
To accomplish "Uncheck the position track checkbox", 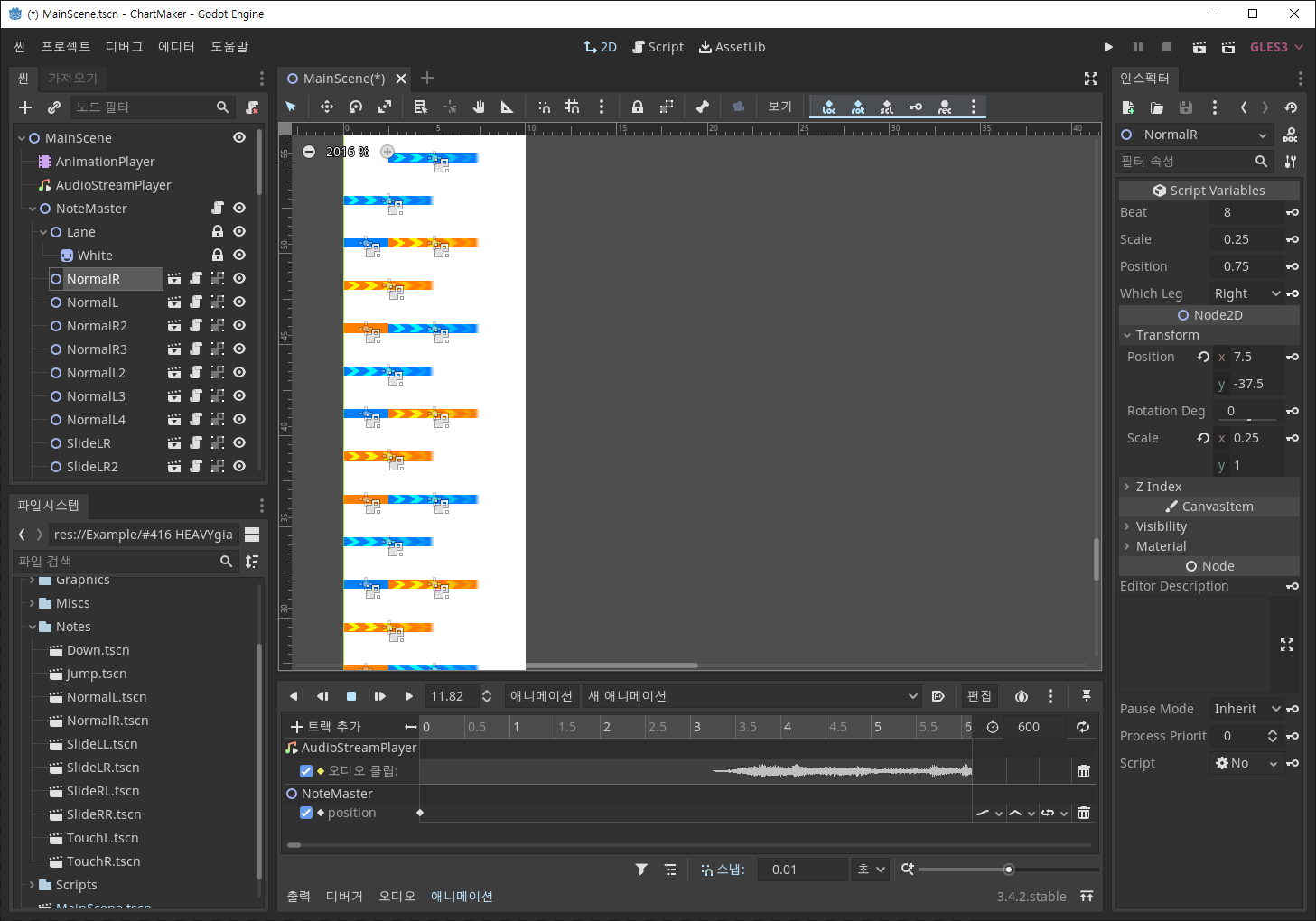I will coord(306,813).
